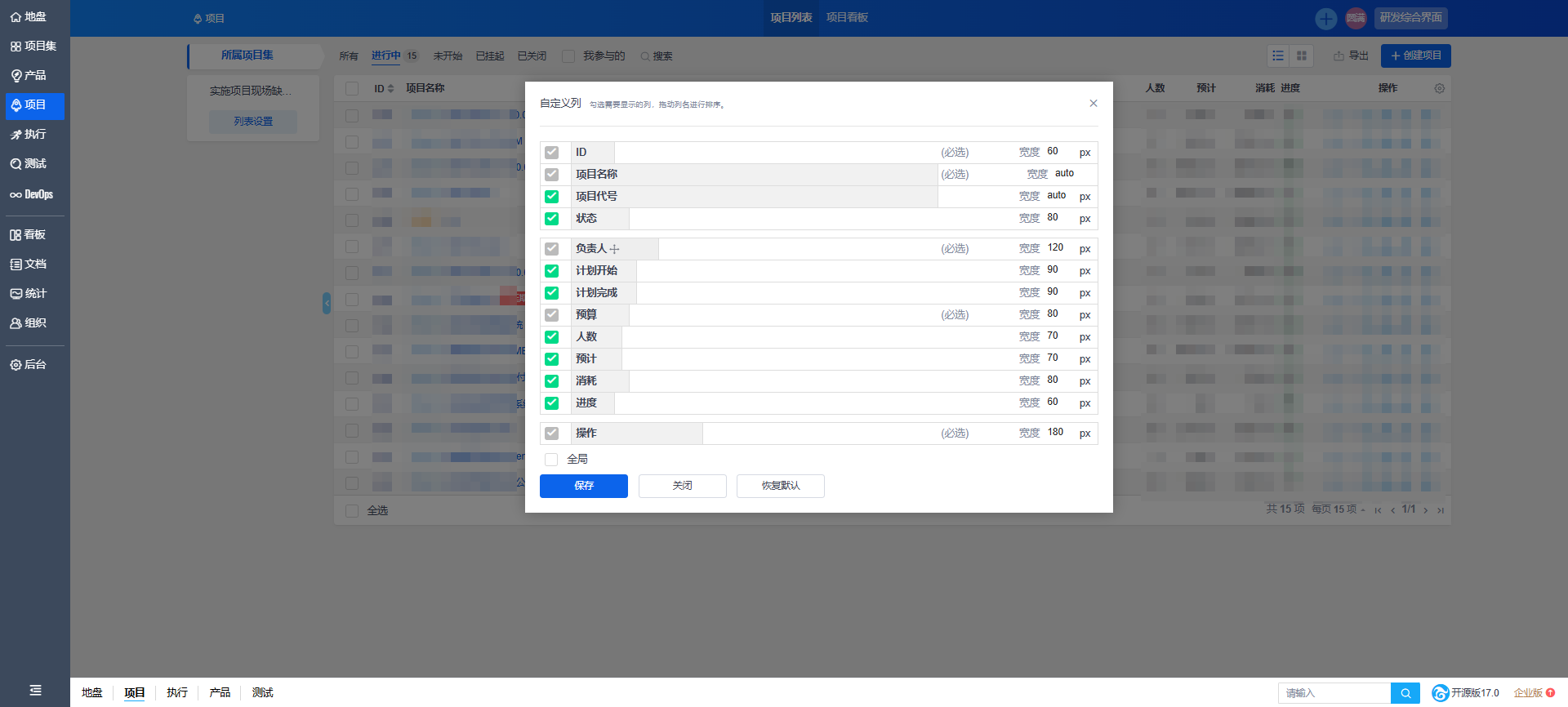Switch to card grid view icon

click(1302, 56)
